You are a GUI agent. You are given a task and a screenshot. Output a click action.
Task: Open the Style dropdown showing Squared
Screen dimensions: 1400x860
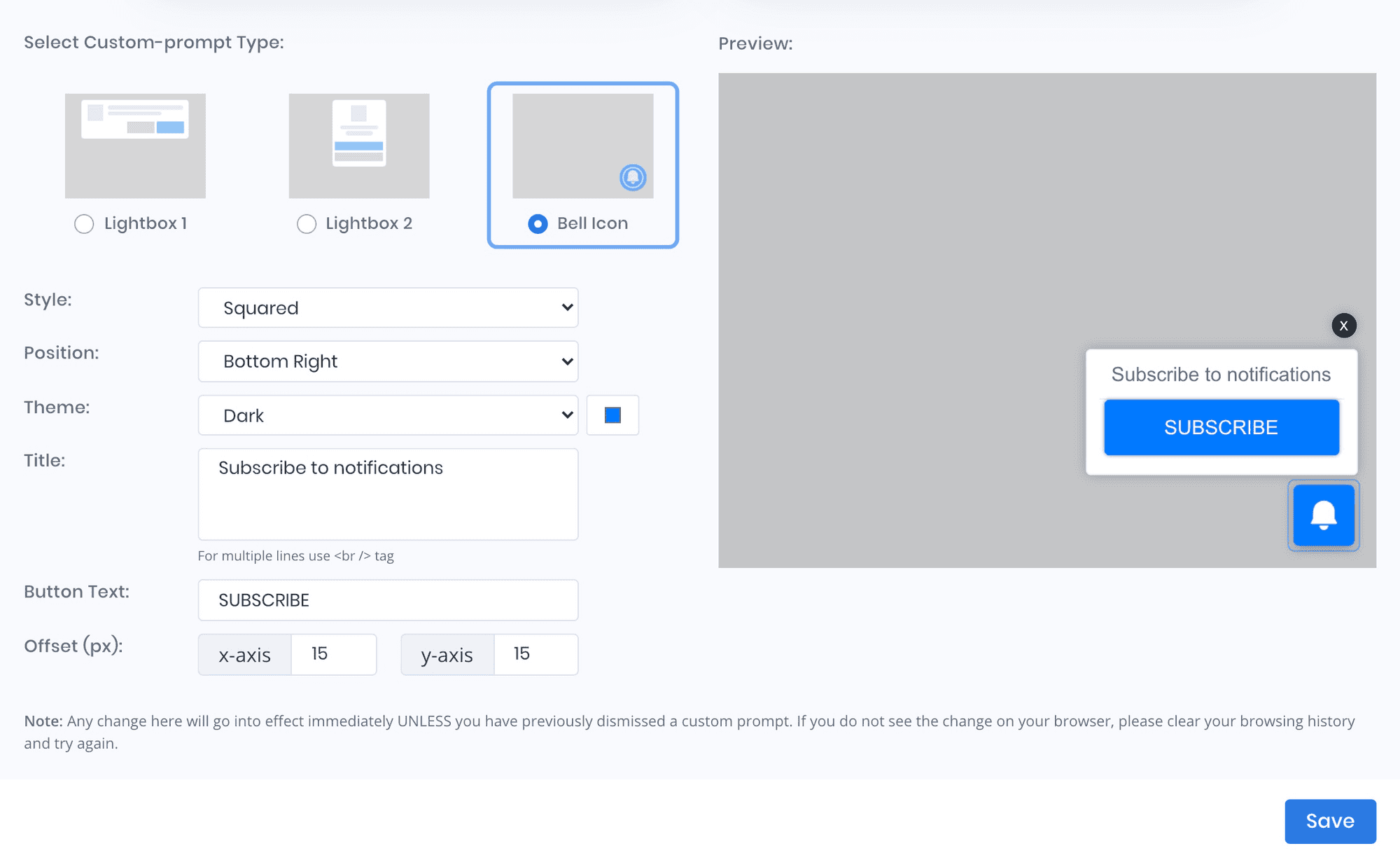click(388, 307)
